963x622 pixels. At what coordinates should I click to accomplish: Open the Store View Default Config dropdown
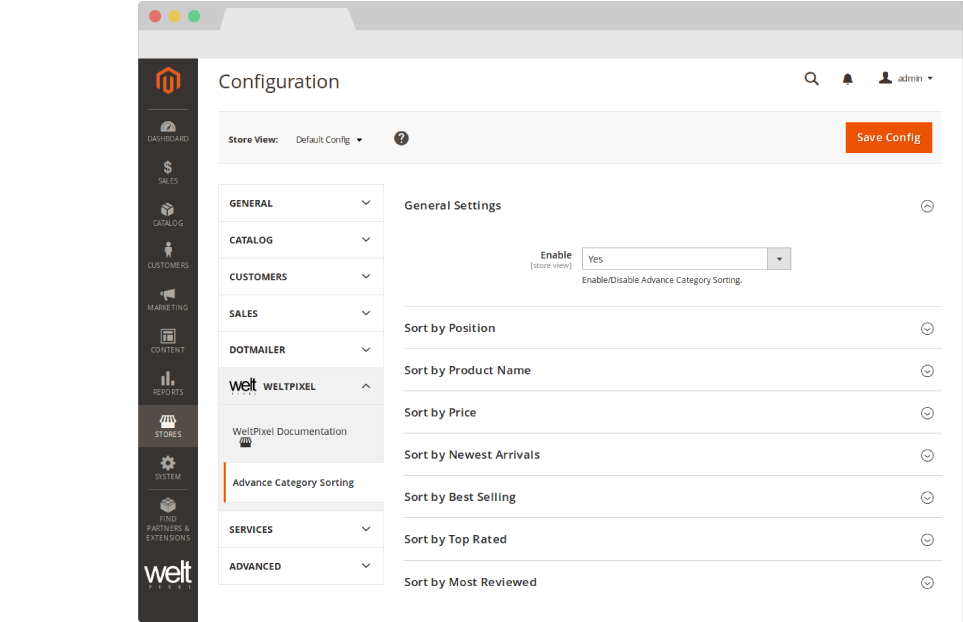329,140
